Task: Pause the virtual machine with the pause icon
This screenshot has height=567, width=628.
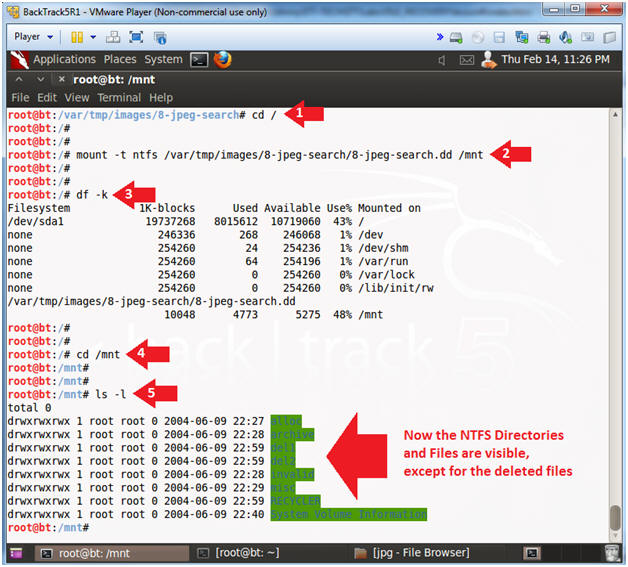Action: (x=77, y=37)
